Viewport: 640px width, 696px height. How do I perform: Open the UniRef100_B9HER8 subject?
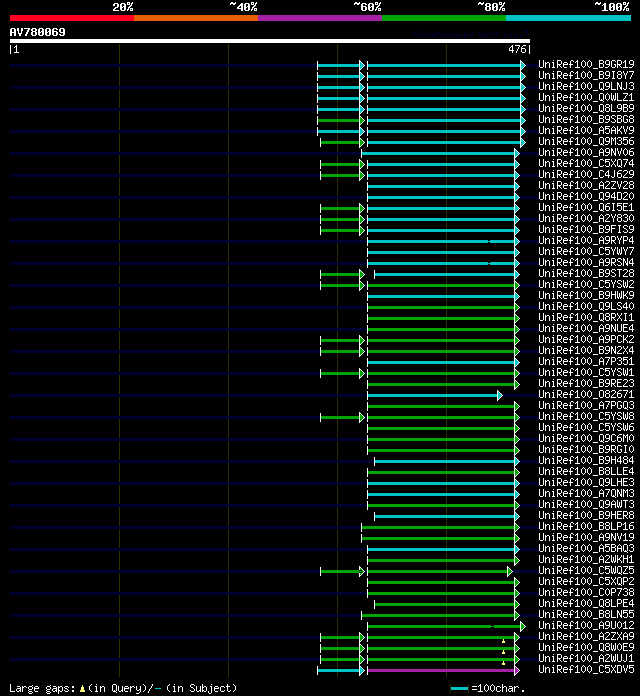[x=586, y=516]
